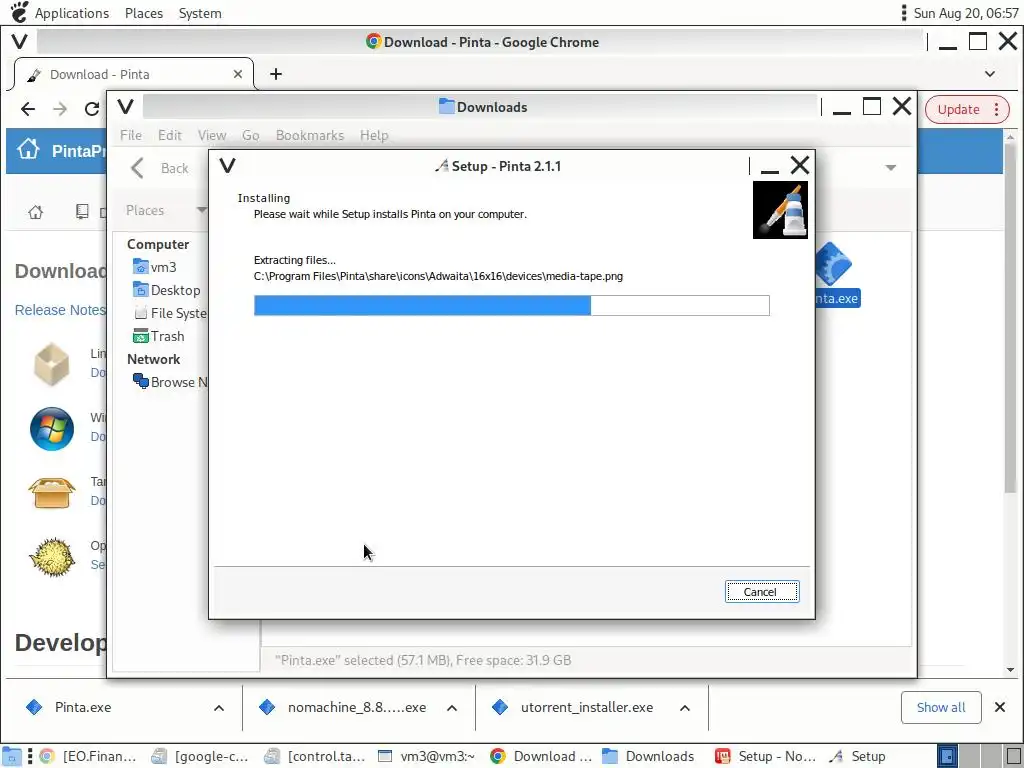Select vm3 home folder in sidebar
This screenshot has height=768, width=1024.
point(155,267)
